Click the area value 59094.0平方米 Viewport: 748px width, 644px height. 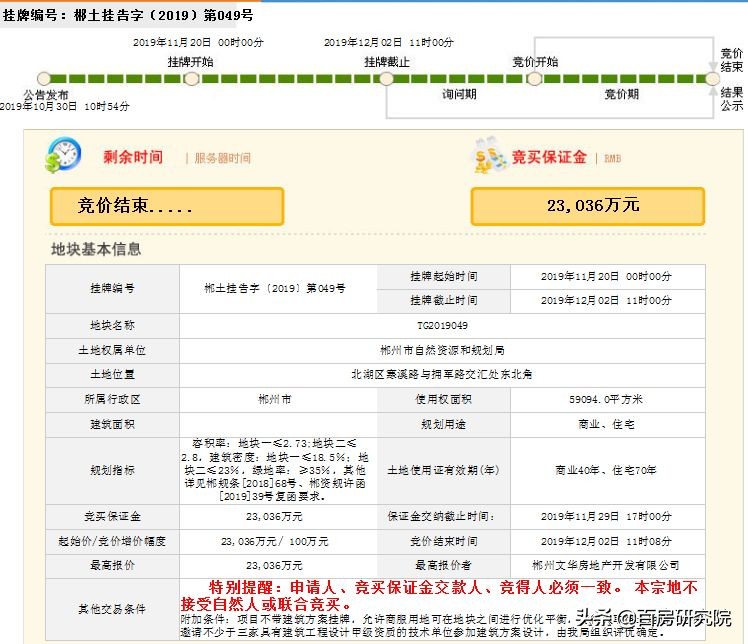(606, 399)
